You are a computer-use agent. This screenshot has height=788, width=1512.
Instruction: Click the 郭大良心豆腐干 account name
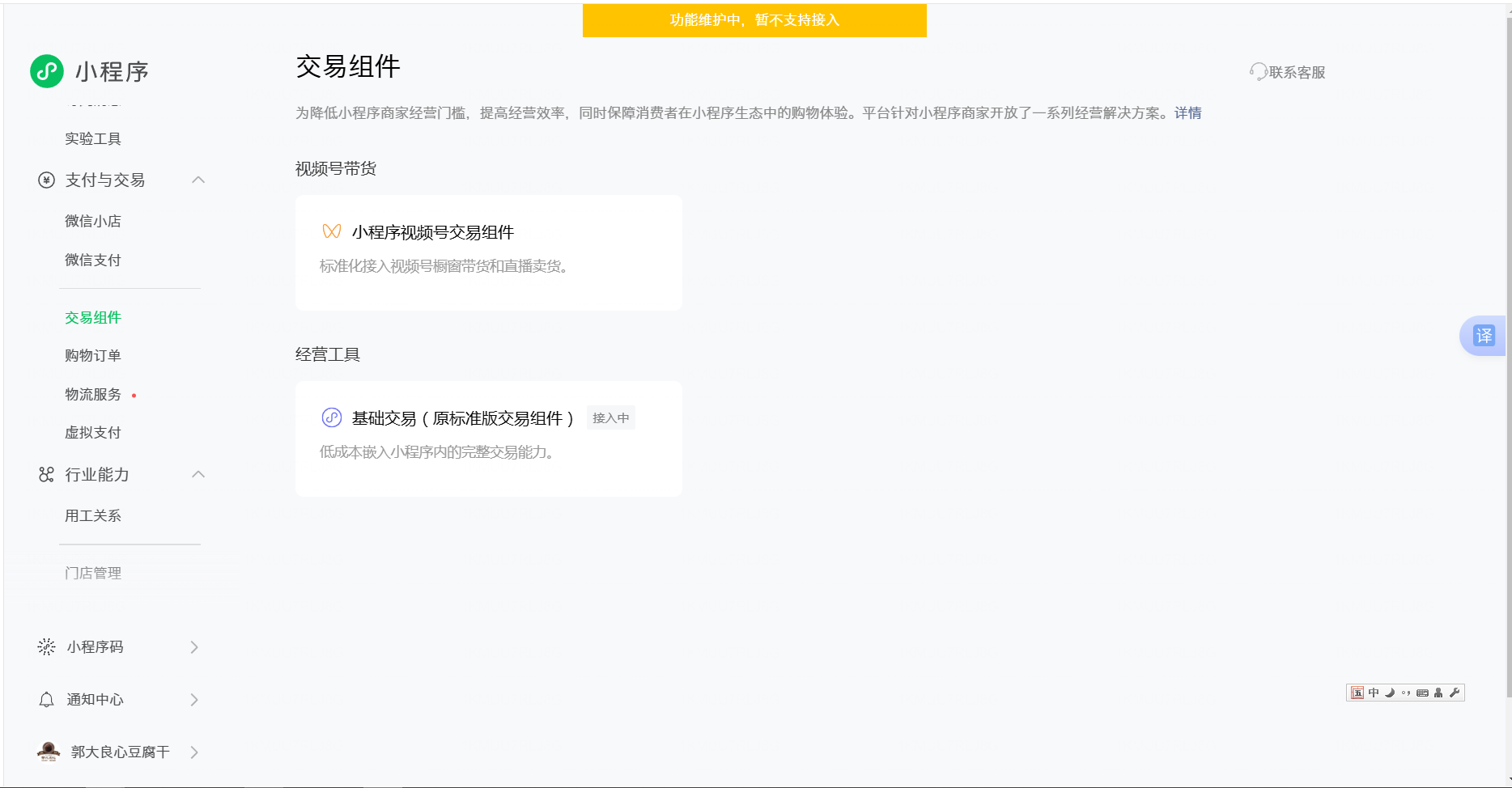pyautogui.click(x=121, y=752)
